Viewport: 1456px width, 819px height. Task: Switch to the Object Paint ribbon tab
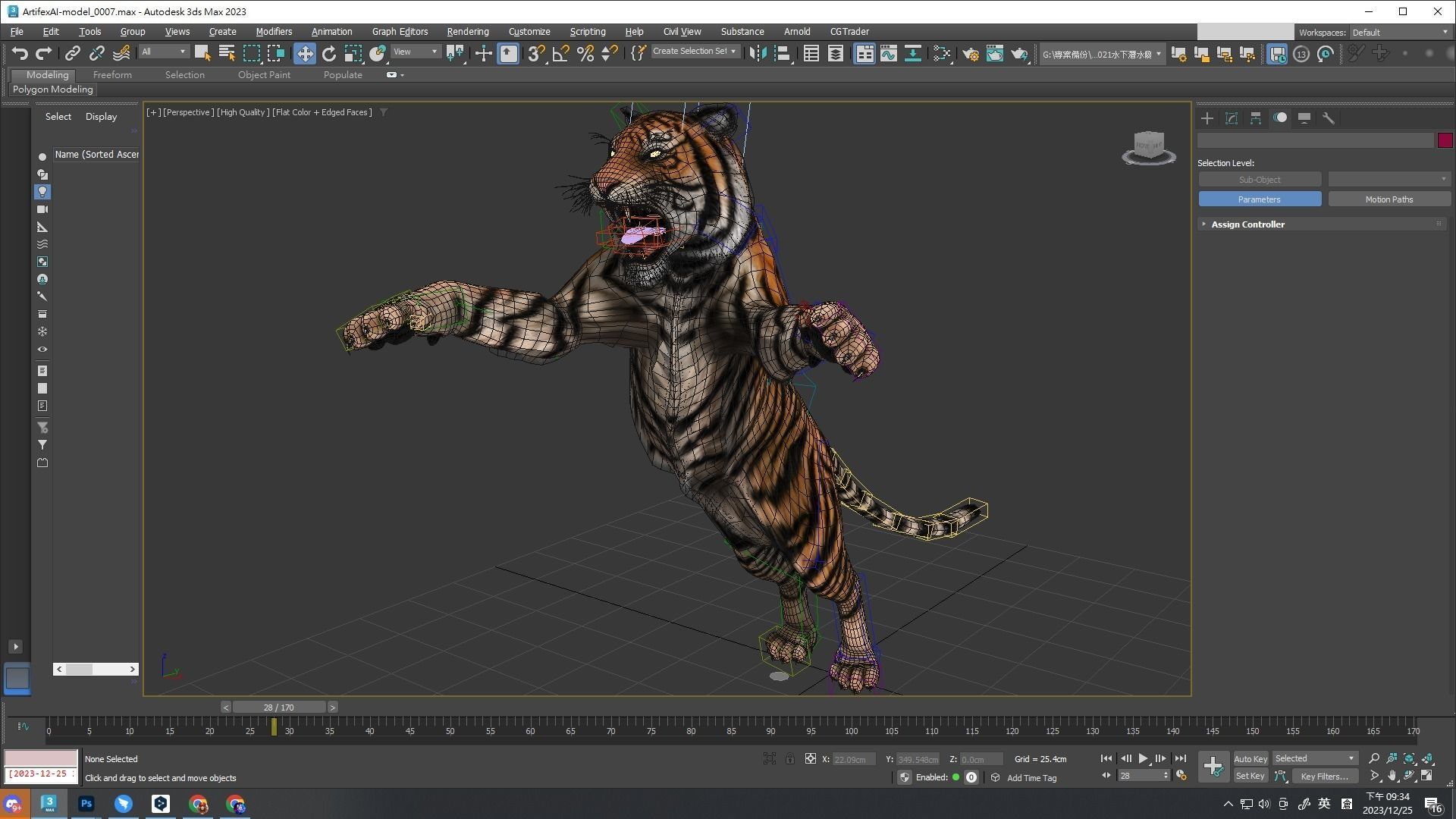264,74
